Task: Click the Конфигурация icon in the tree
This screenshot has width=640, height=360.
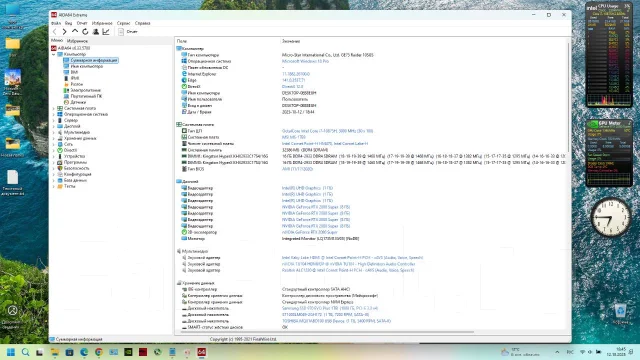Action: click(x=60, y=174)
